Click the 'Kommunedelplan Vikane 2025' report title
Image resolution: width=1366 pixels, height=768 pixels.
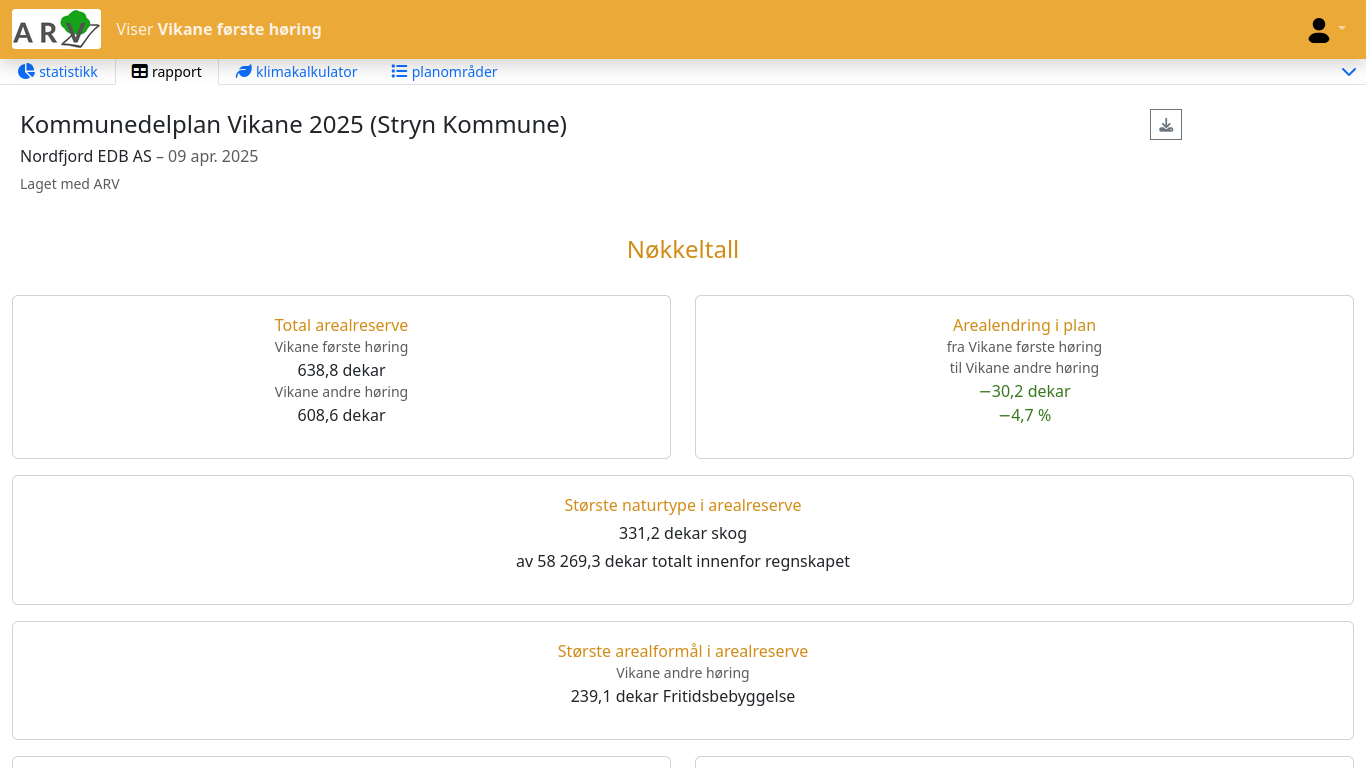point(293,125)
